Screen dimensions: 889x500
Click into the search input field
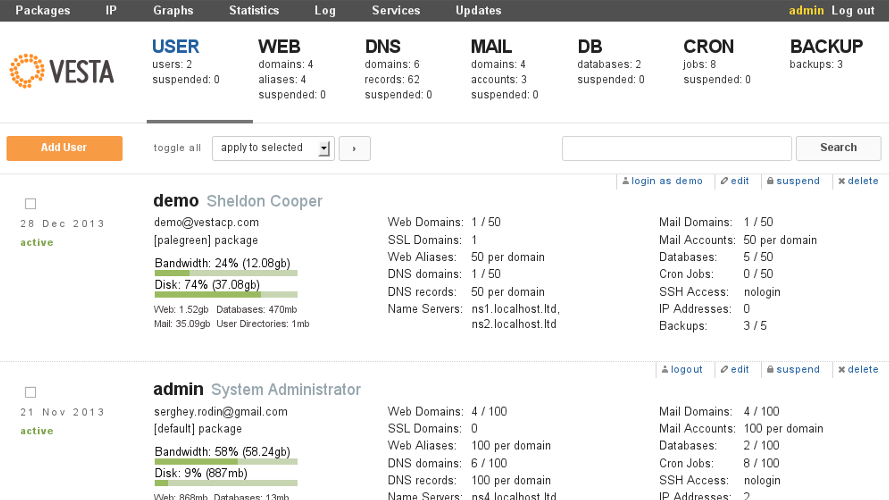(x=676, y=148)
